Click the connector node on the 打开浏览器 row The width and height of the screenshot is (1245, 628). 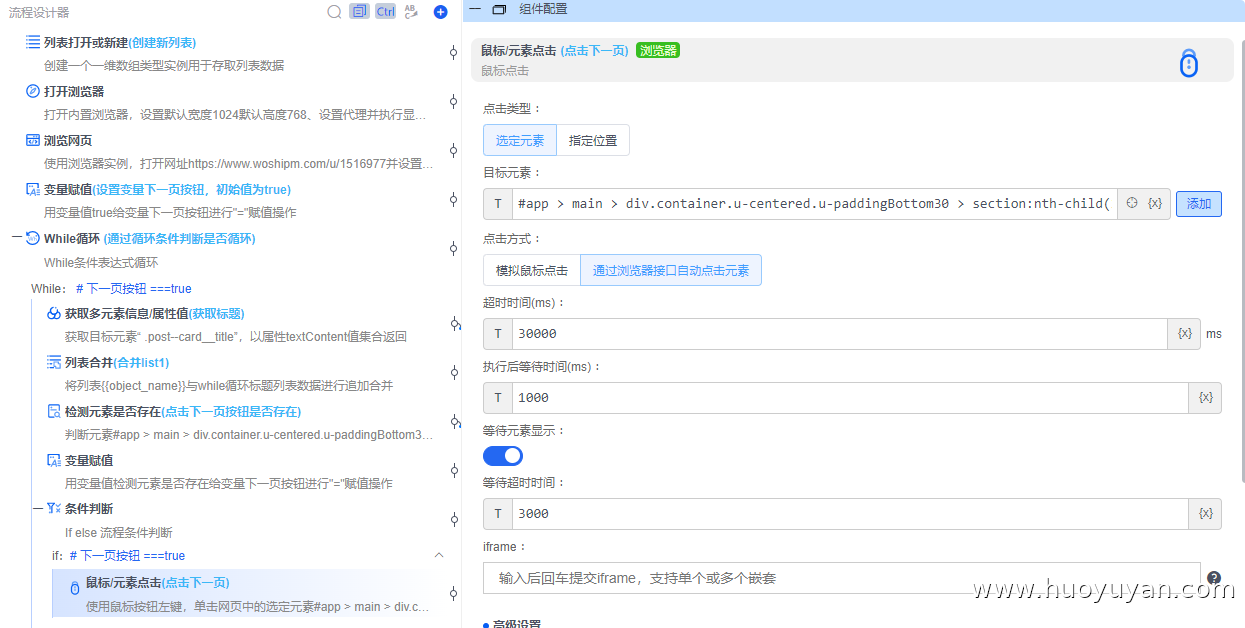pyautogui.click(x=454, y=101)
